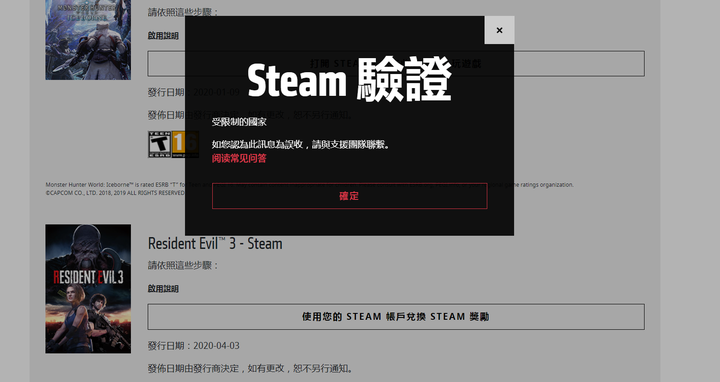Close the Steam 驗證 dialog with X
This screenshot has width=720, height=382.
pos(499,30)
